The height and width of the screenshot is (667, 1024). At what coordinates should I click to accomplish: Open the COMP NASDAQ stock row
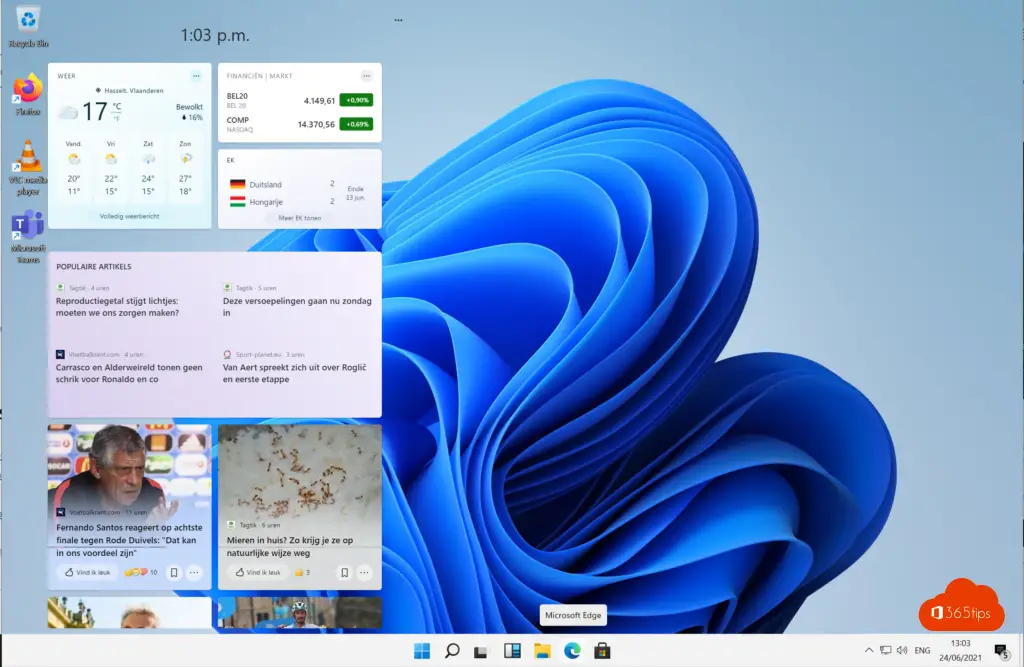[x=300, y=124]
